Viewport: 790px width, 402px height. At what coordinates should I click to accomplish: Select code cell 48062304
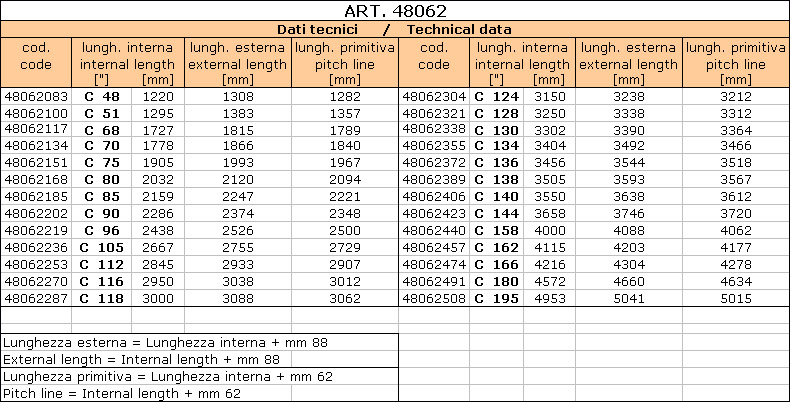click(x=434, y=97)
